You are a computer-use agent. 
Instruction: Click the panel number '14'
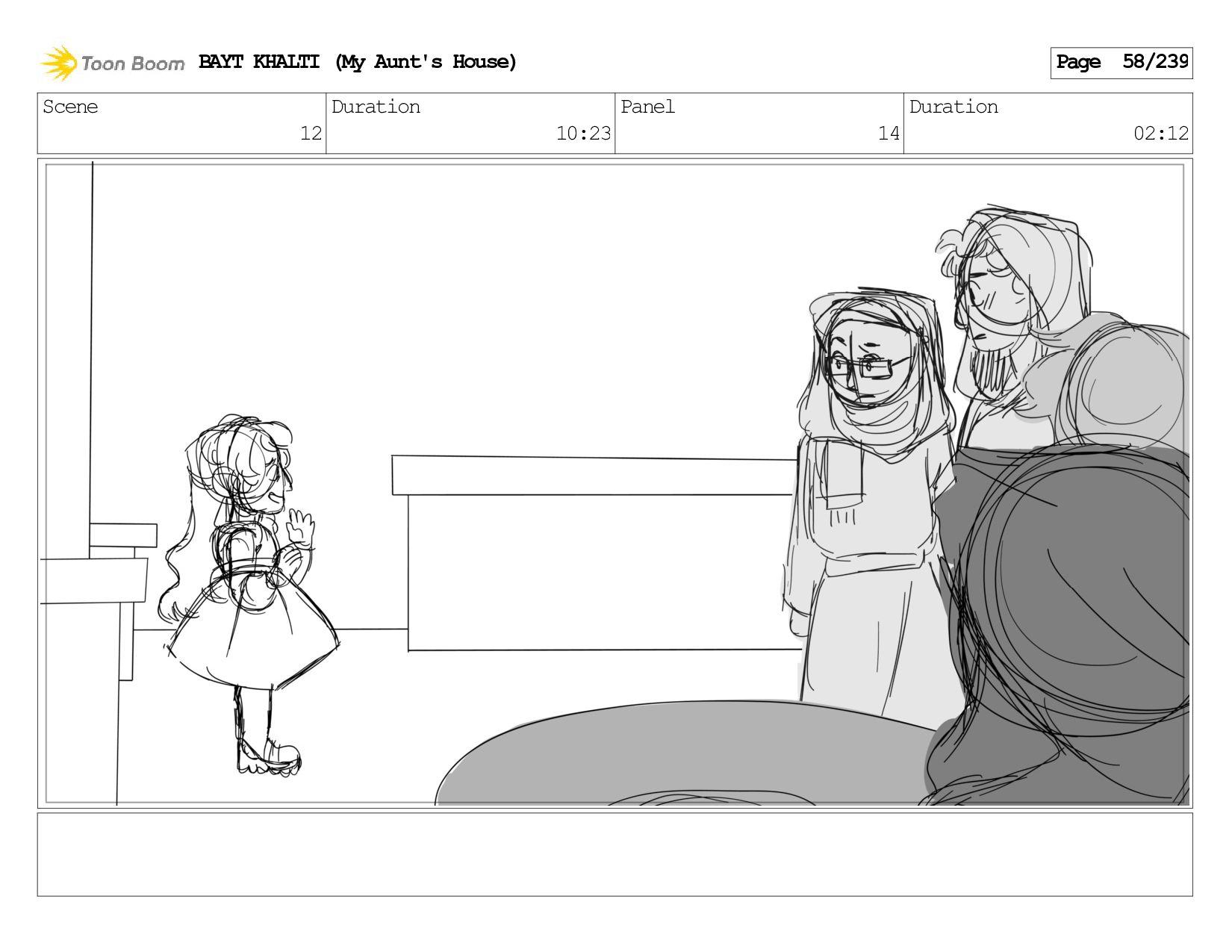pyautogui.click(x=889, y=134)
